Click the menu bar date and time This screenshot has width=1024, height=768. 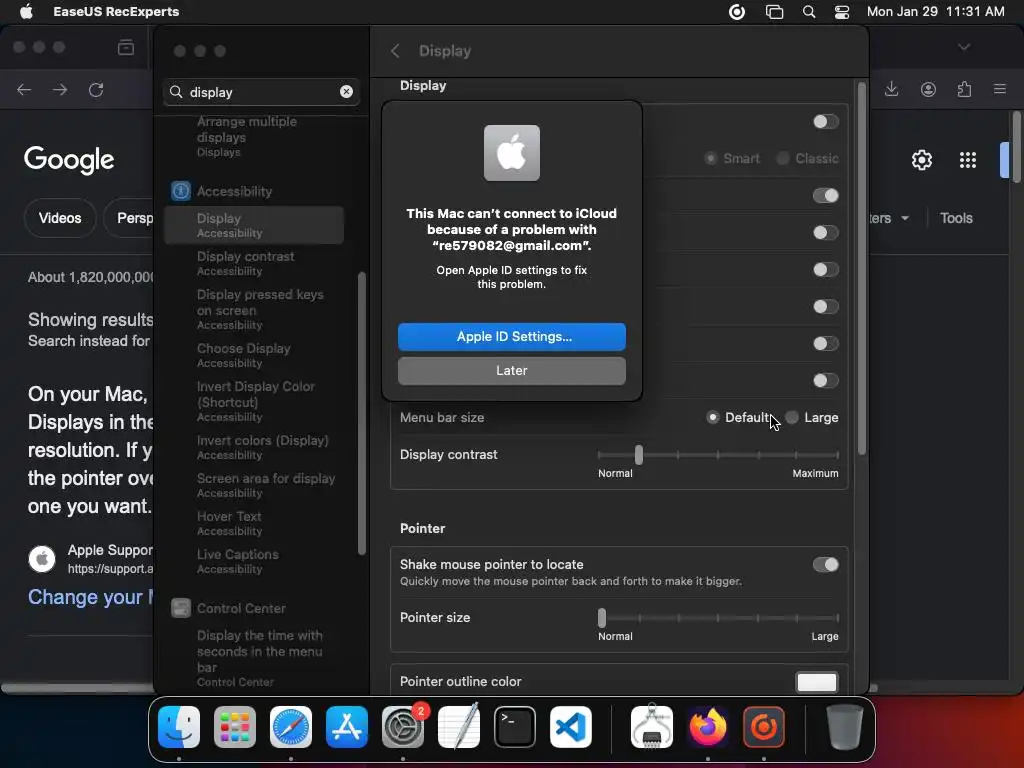935,12
